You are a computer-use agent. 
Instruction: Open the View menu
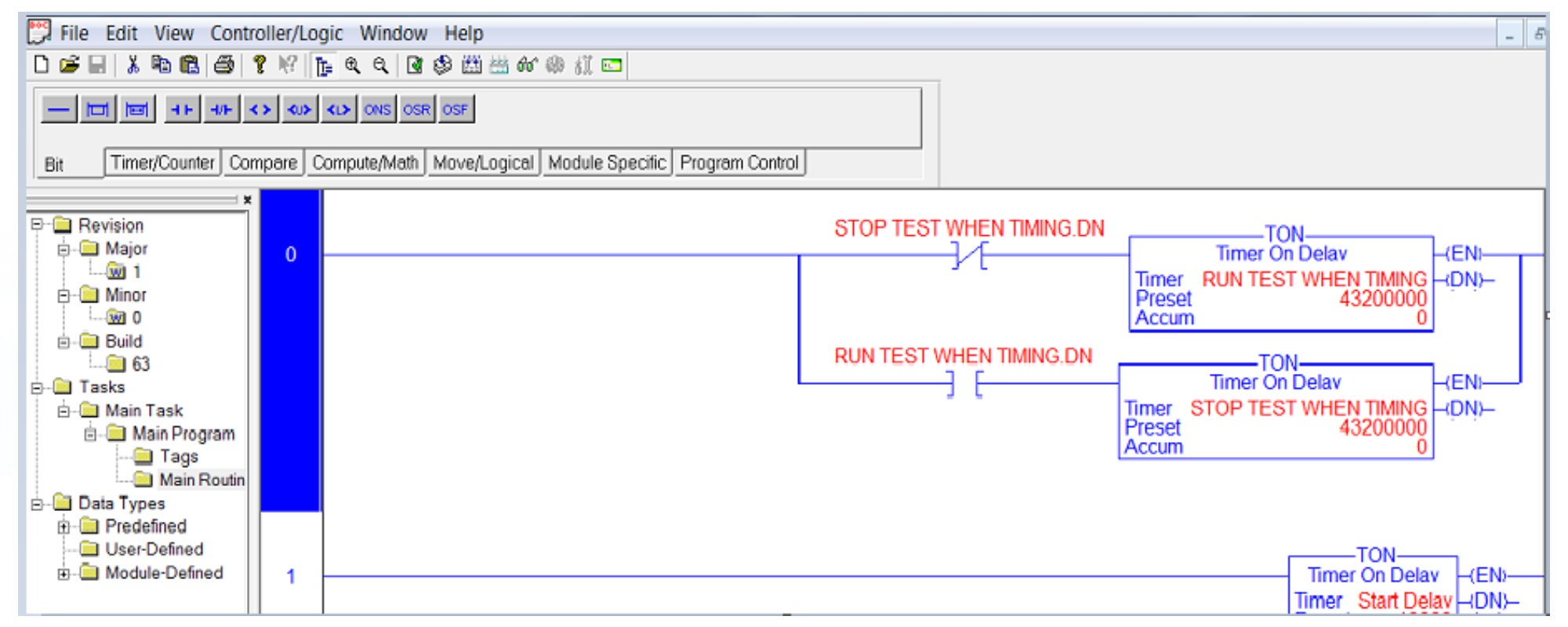point(173,34)
